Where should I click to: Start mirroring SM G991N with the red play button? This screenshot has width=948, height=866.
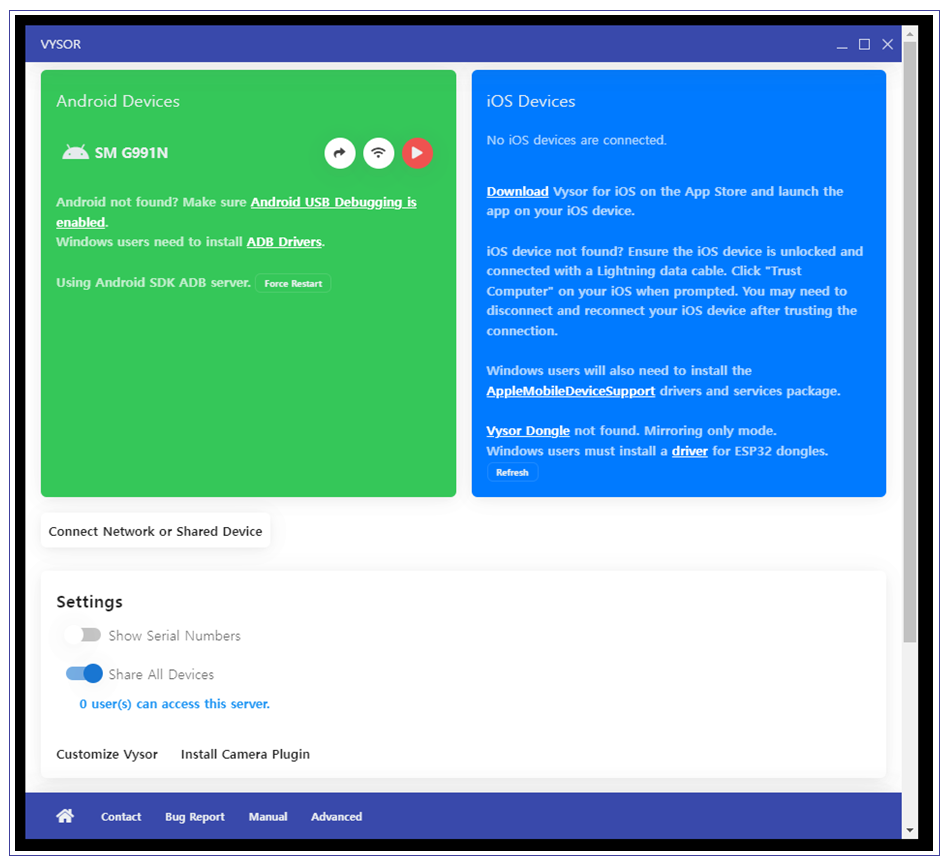(417, 153)
